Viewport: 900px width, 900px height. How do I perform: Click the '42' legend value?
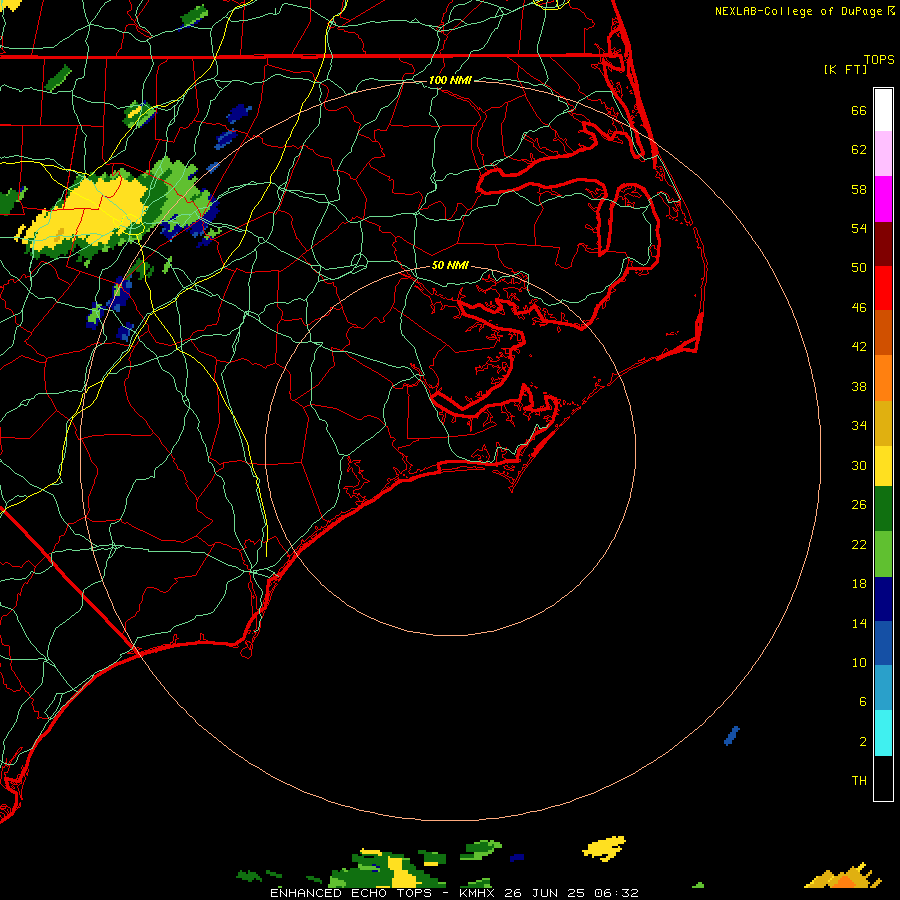tap(859, 347)
